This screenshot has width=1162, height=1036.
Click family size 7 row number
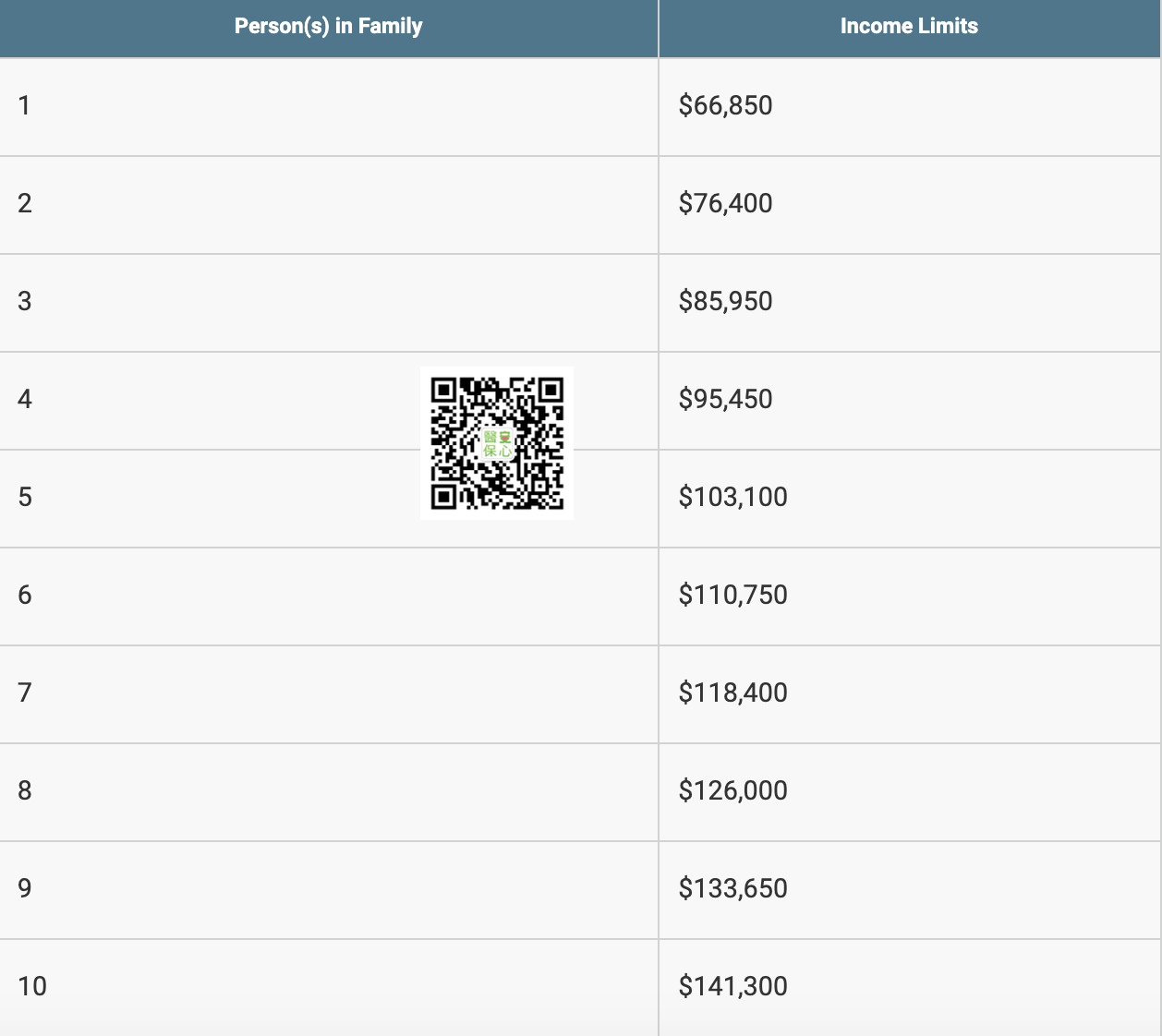(25, 693)
